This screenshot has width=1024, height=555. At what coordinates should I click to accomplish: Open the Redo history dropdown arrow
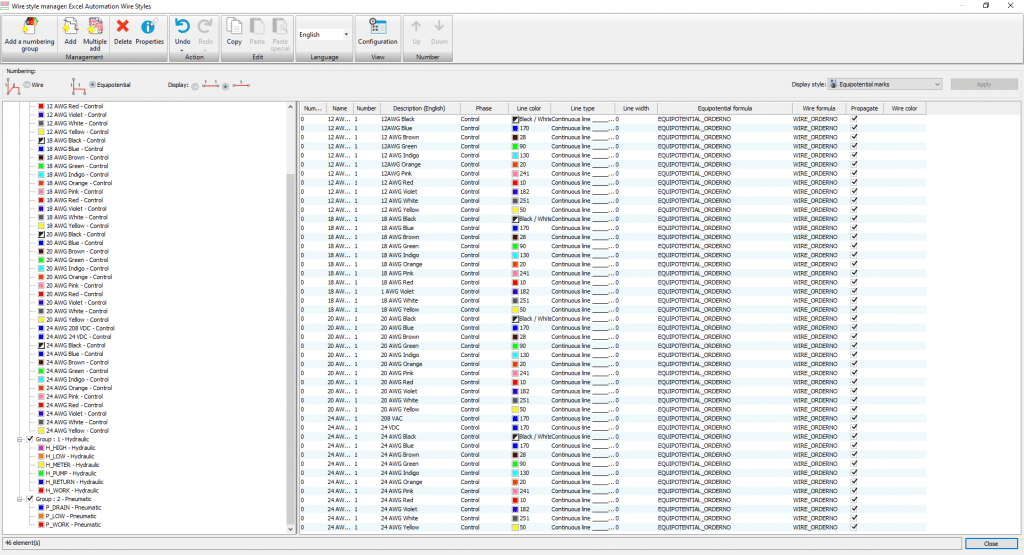(205, 50)
